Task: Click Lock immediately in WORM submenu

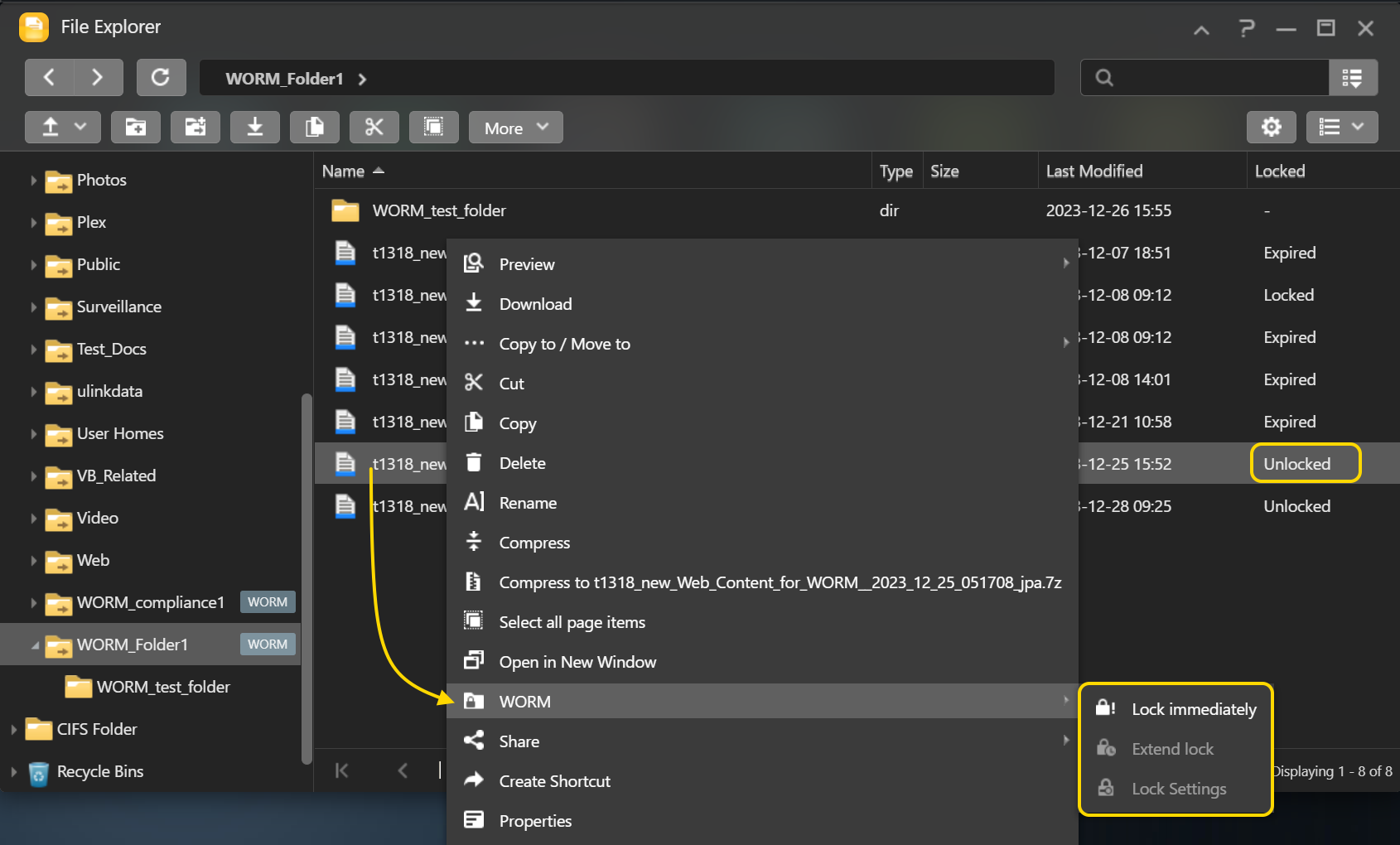Action: coord(1176,709)
